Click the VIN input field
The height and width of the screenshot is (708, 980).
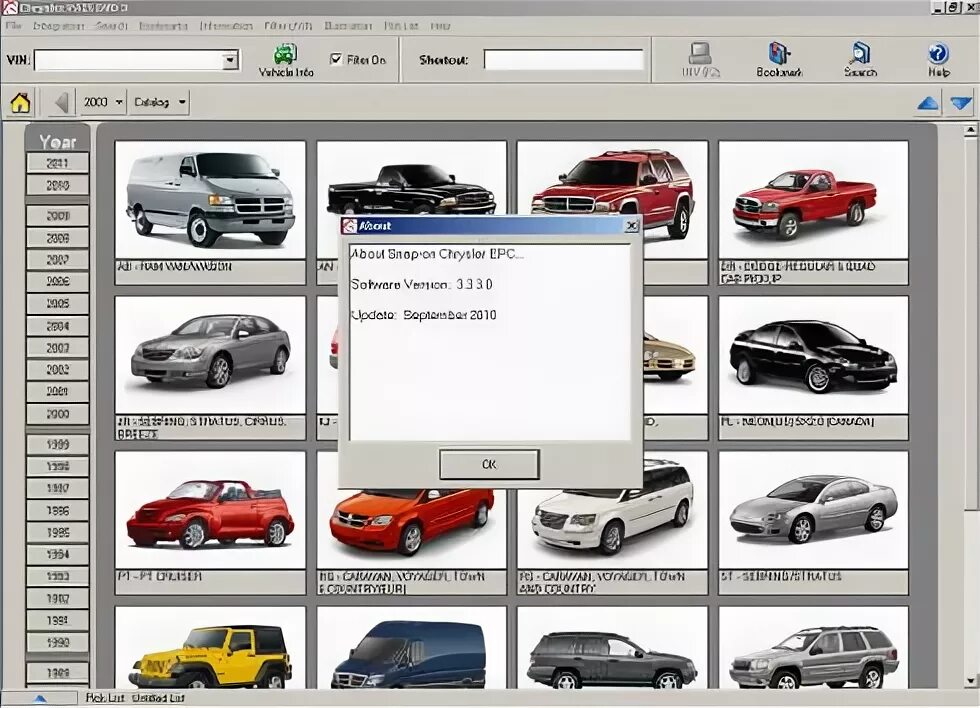tap(129, 60)
